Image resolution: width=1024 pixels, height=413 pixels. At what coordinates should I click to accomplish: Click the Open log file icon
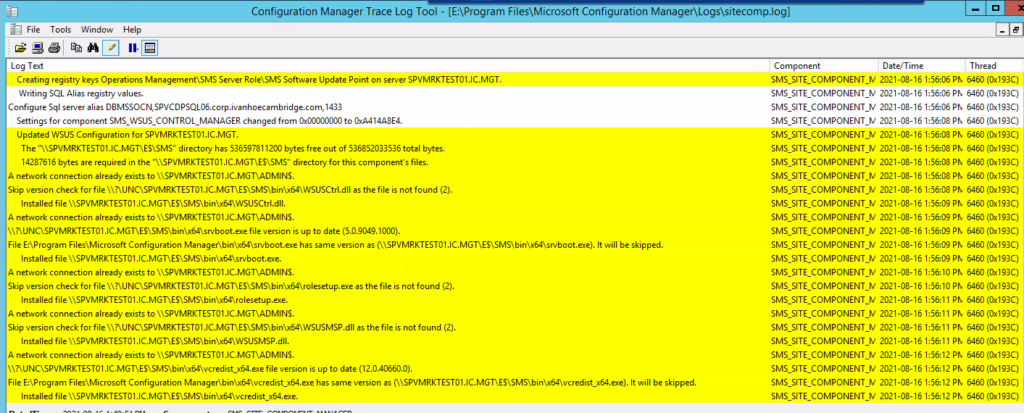(20, 47)
